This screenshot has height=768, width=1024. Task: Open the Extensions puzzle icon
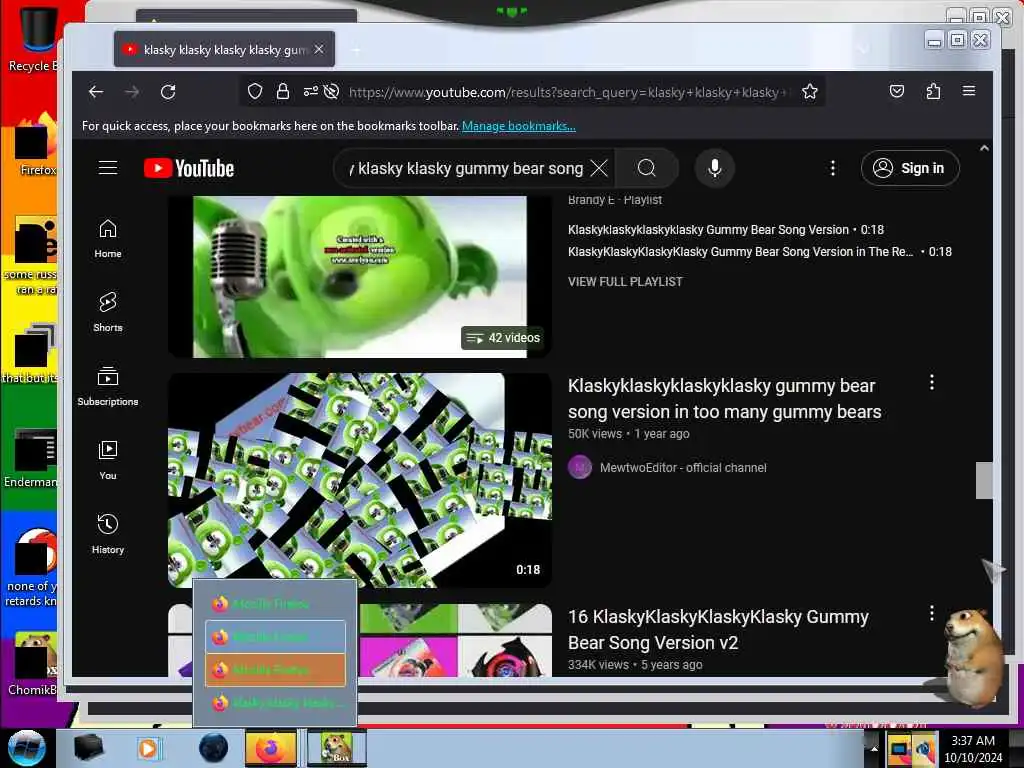[933, 91]
